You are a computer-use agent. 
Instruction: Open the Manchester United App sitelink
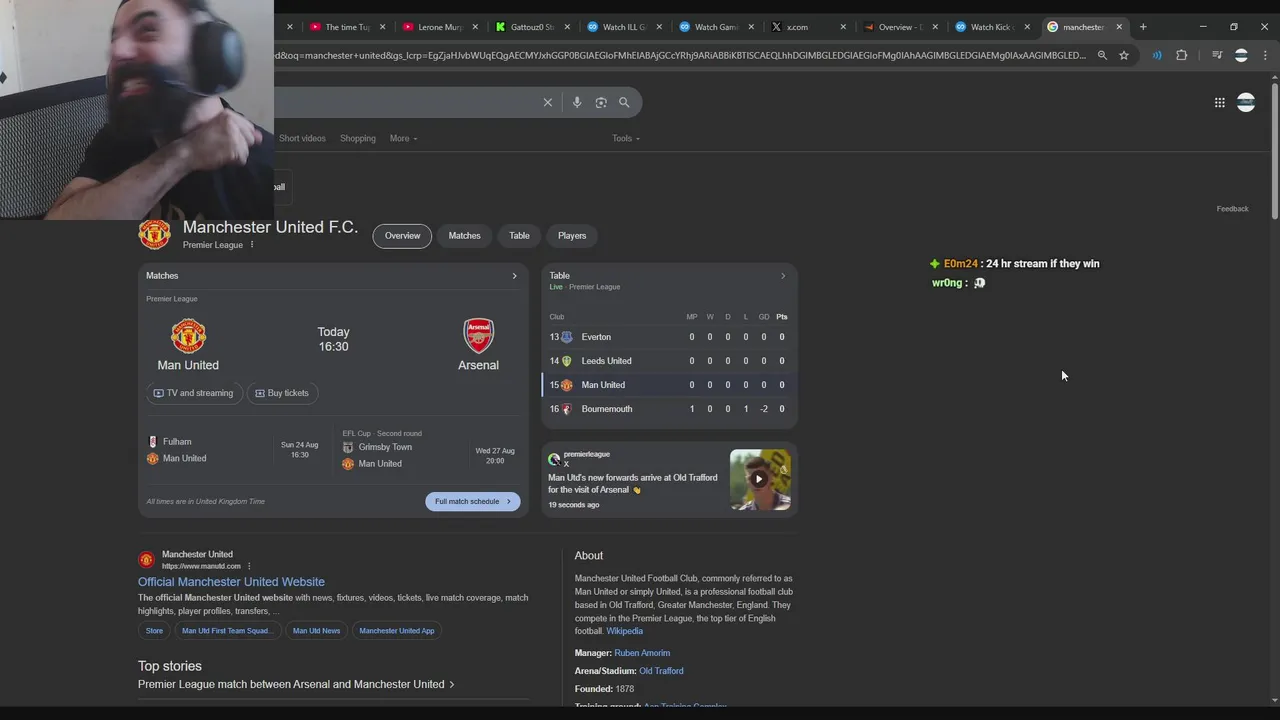pyautogui.click(x=397, y=631)
